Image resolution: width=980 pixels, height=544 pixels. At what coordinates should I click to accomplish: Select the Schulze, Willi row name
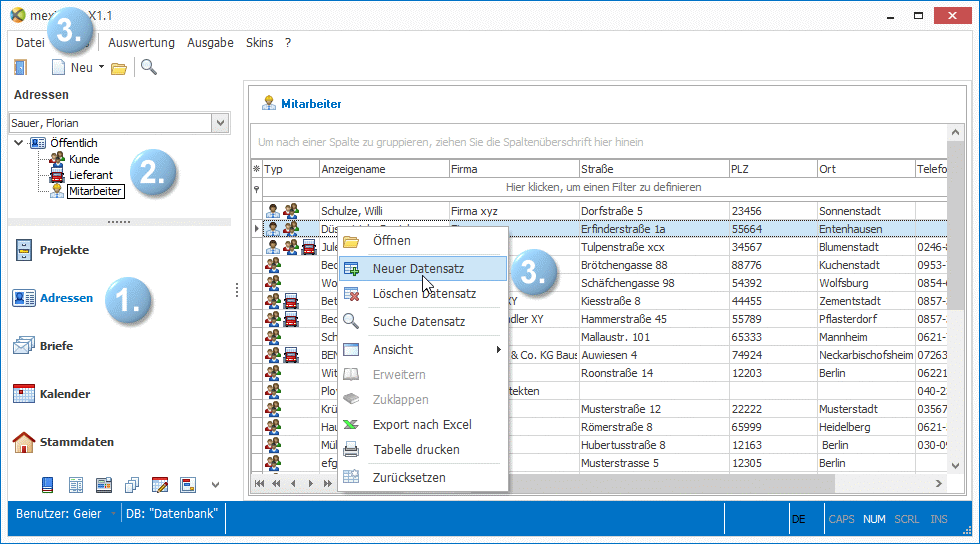352,211
